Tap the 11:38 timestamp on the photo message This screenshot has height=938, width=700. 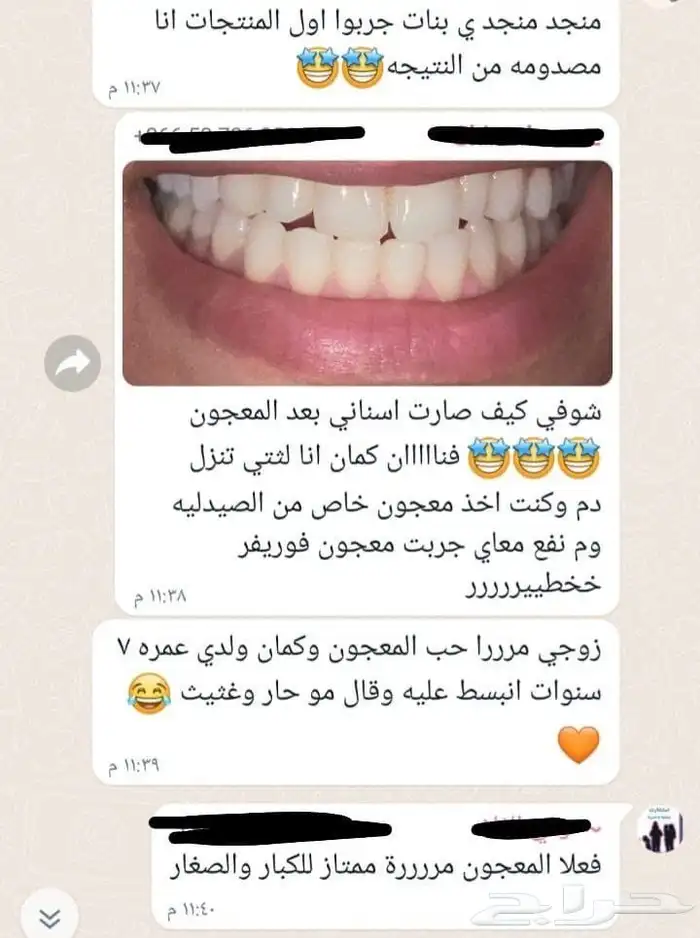point(160,596)
